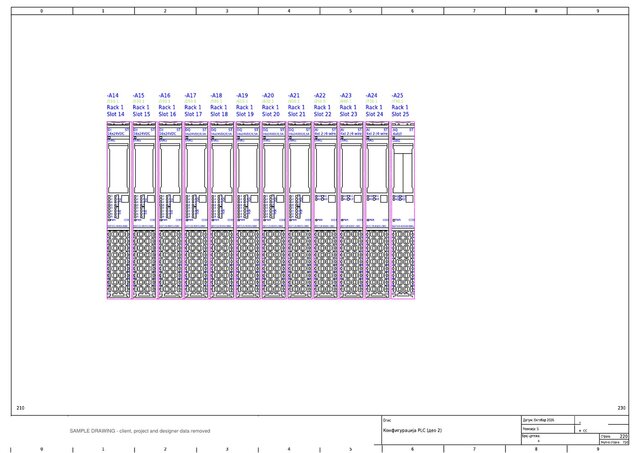Click the Slot 19 text
This screenshot has height=453, width=640.
click(245, 114)
